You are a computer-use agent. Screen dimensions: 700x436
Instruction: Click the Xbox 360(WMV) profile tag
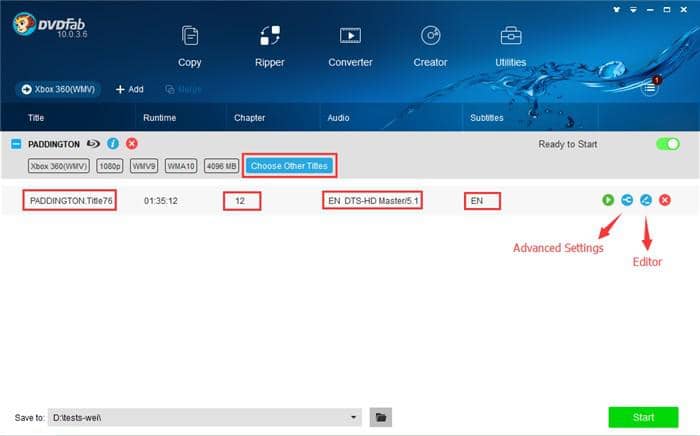(59, 166)
